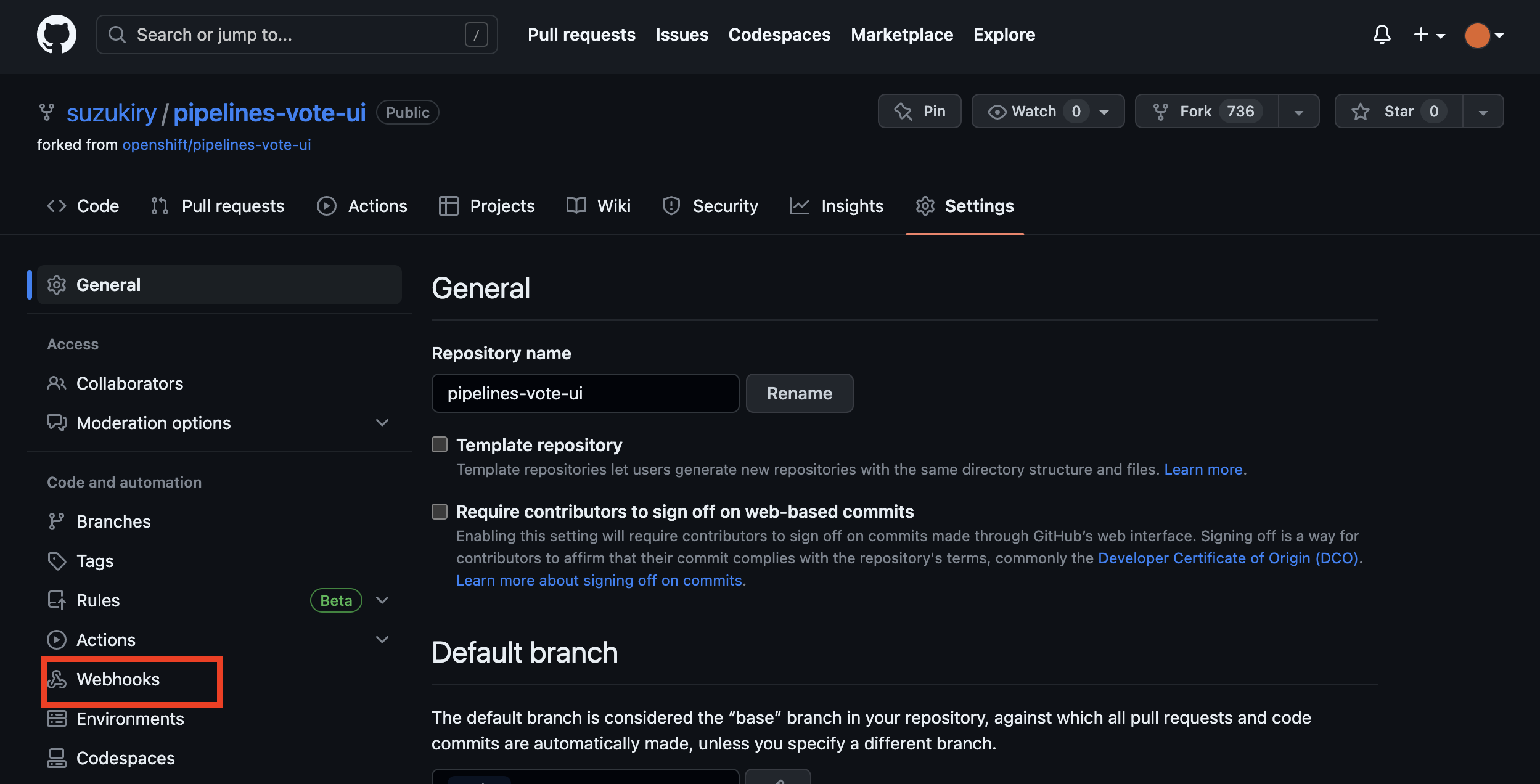This screenshot has height=784, width=1540.
Task: Click the Projects table icon
Action: [448, 206]
